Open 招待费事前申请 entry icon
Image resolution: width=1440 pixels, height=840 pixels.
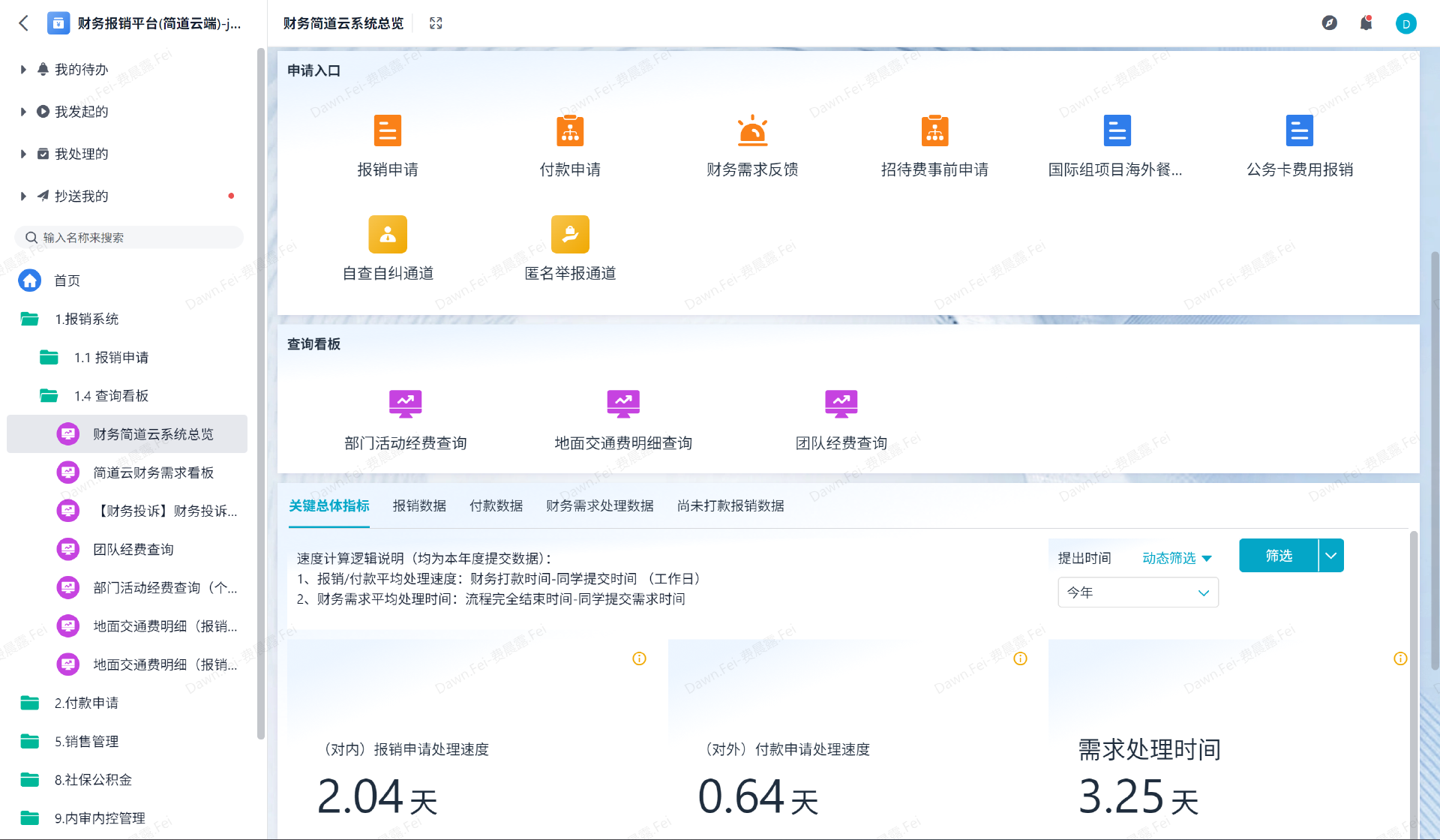pos(934,130)
